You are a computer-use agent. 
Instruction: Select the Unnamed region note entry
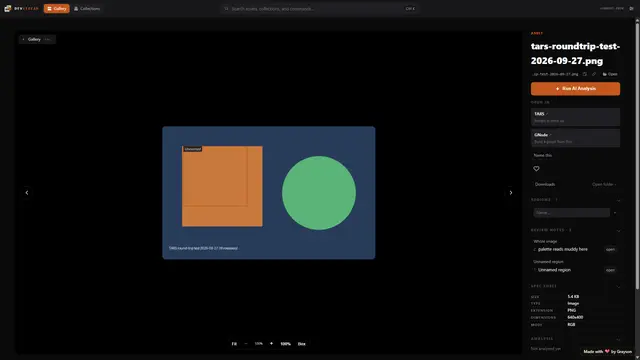click(554, 270)
